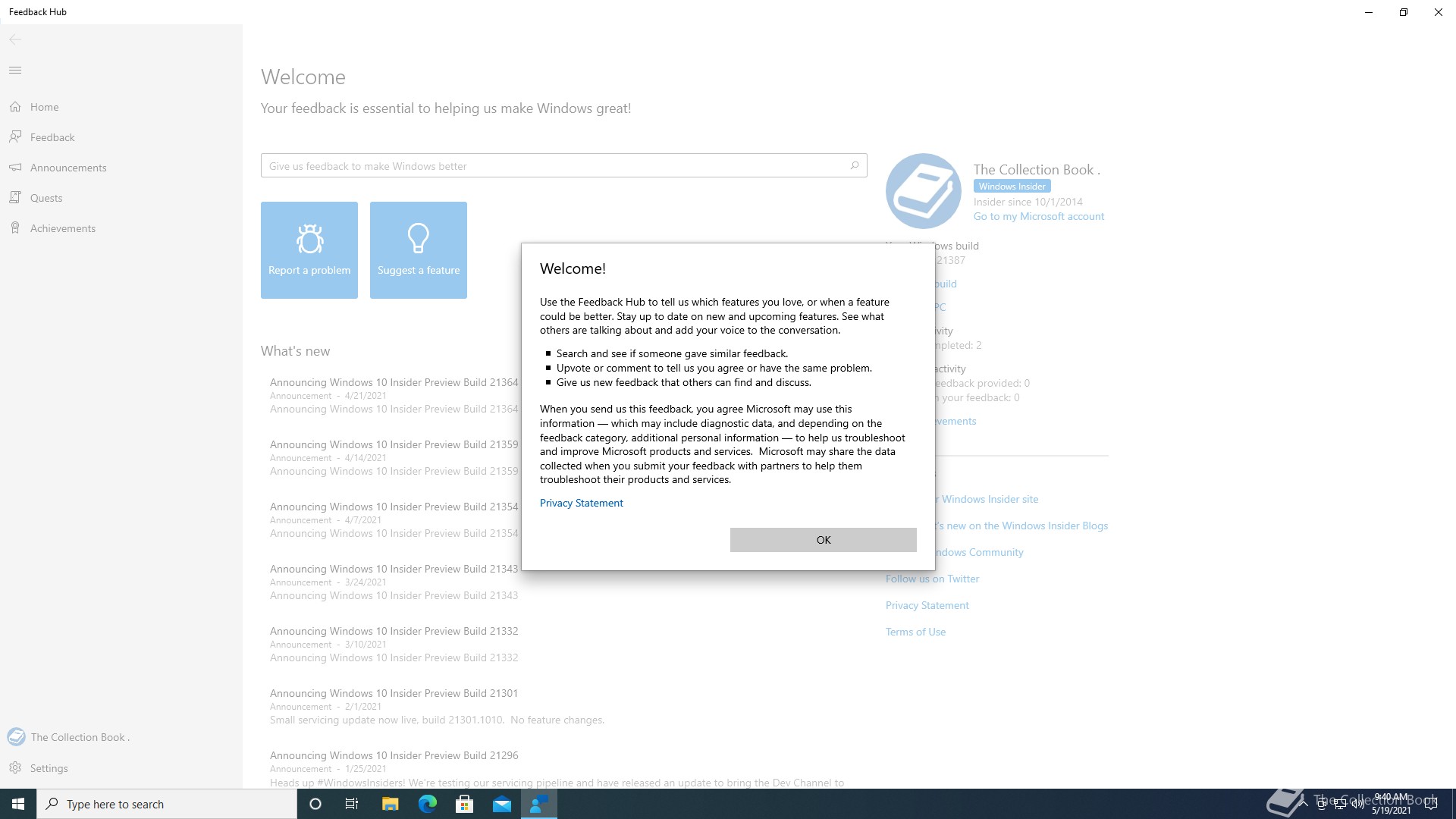This screenshot has width=1456, height=819.
Task: Click the Announcements megaphone icon
Action: (x=15, y=168)
